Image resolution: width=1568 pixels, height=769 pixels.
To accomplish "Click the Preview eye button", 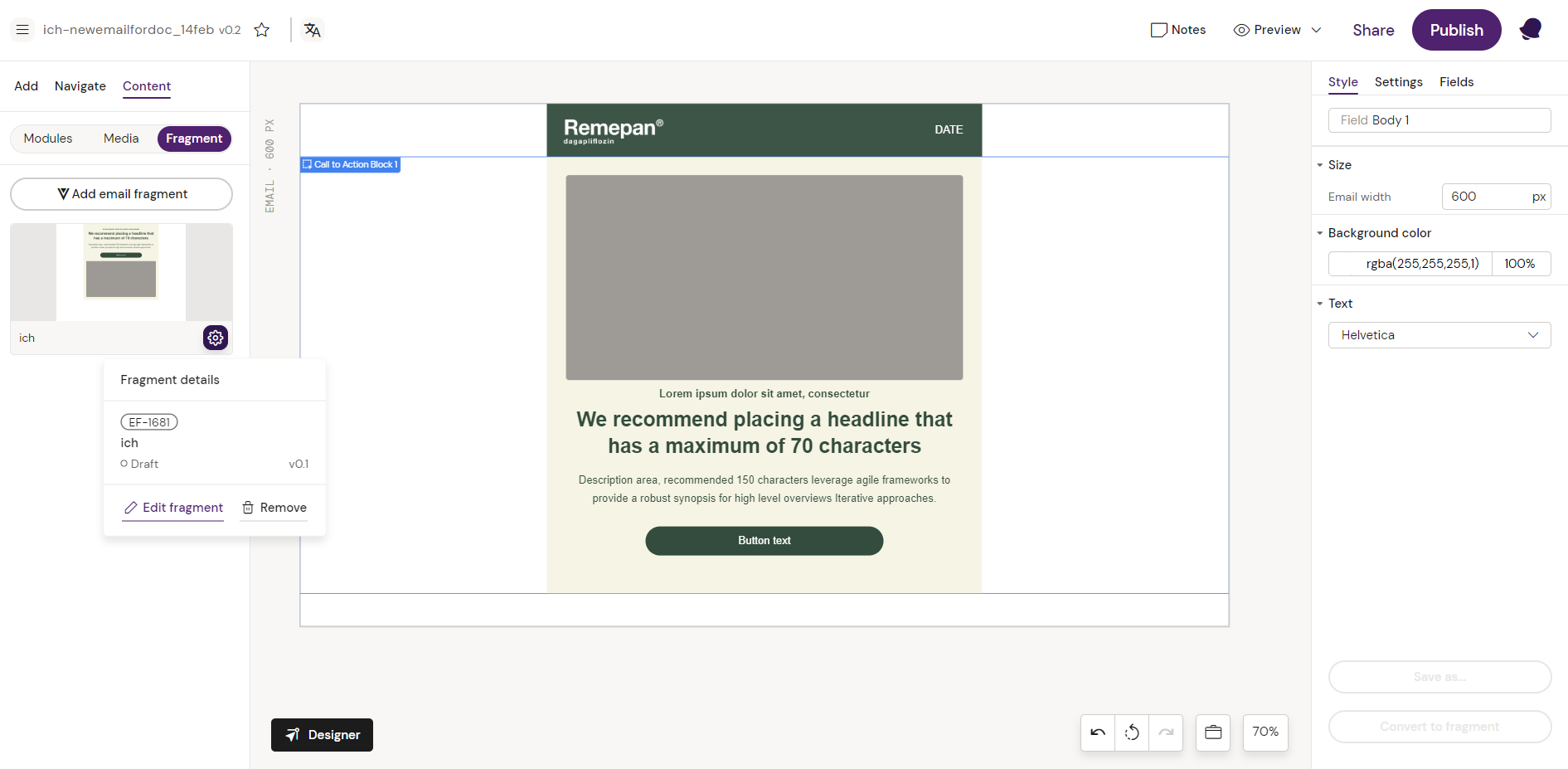I will [1267, 30].
